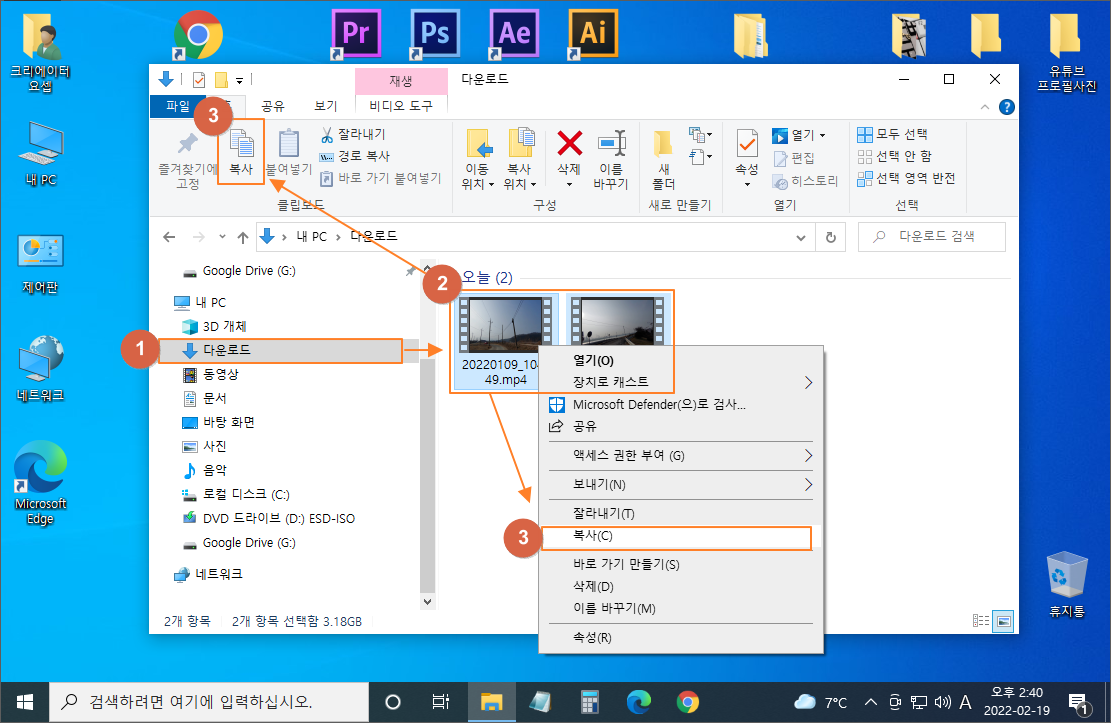Select Videos (동영상) in navigation pane

(210, 374)
